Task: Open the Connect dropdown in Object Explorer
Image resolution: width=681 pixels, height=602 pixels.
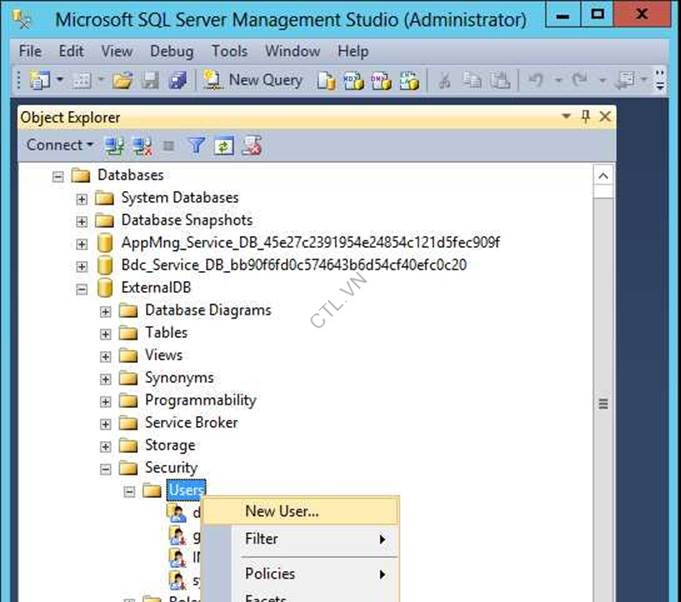Action: click(x=60, y=145)
